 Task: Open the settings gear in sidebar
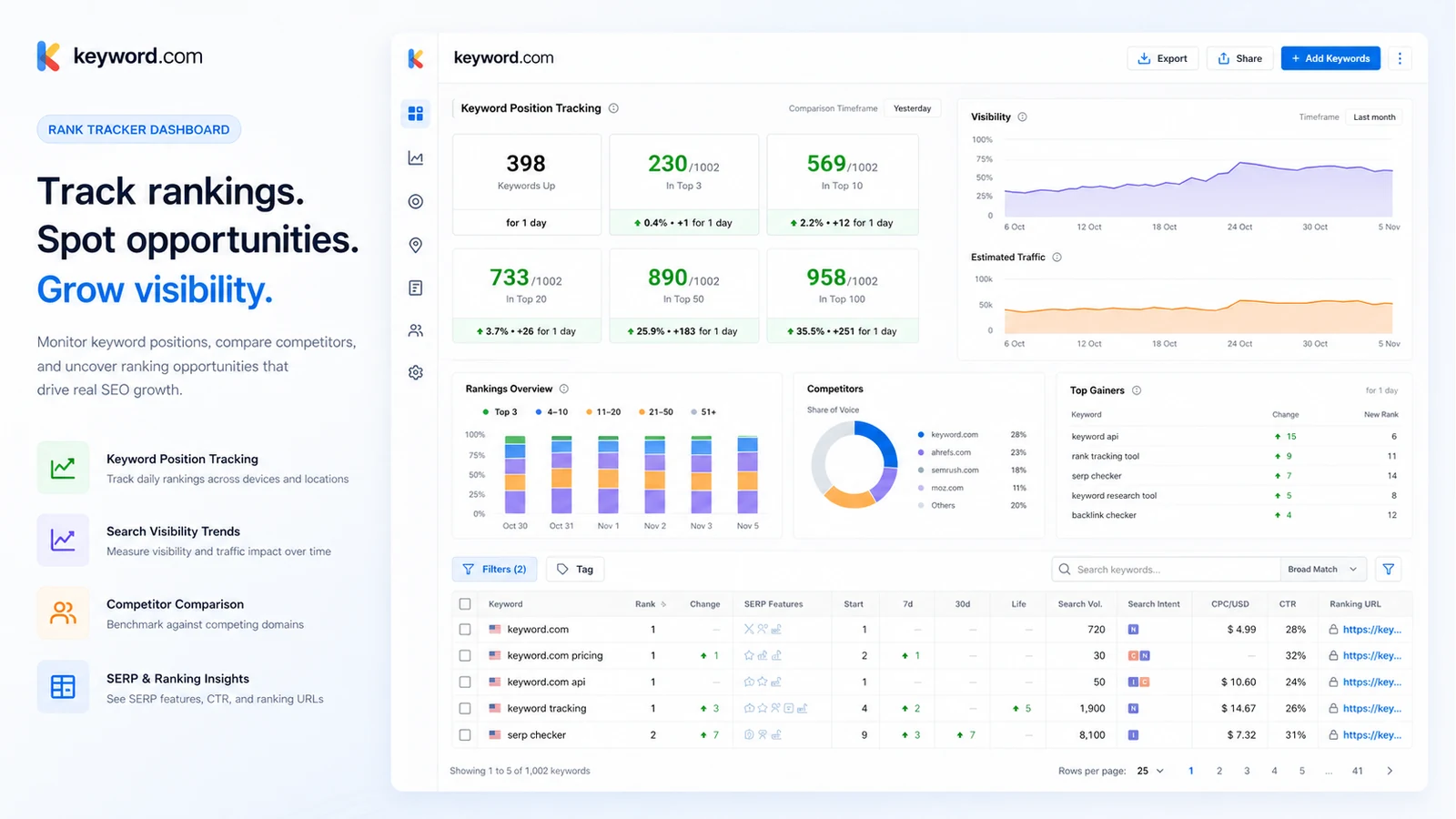[415, 372]
